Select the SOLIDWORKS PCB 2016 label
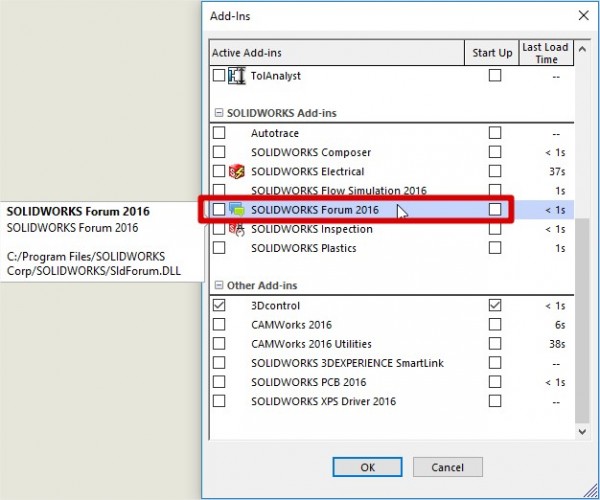The height and width of the screenshot is (500, 600). coord(308,382)
